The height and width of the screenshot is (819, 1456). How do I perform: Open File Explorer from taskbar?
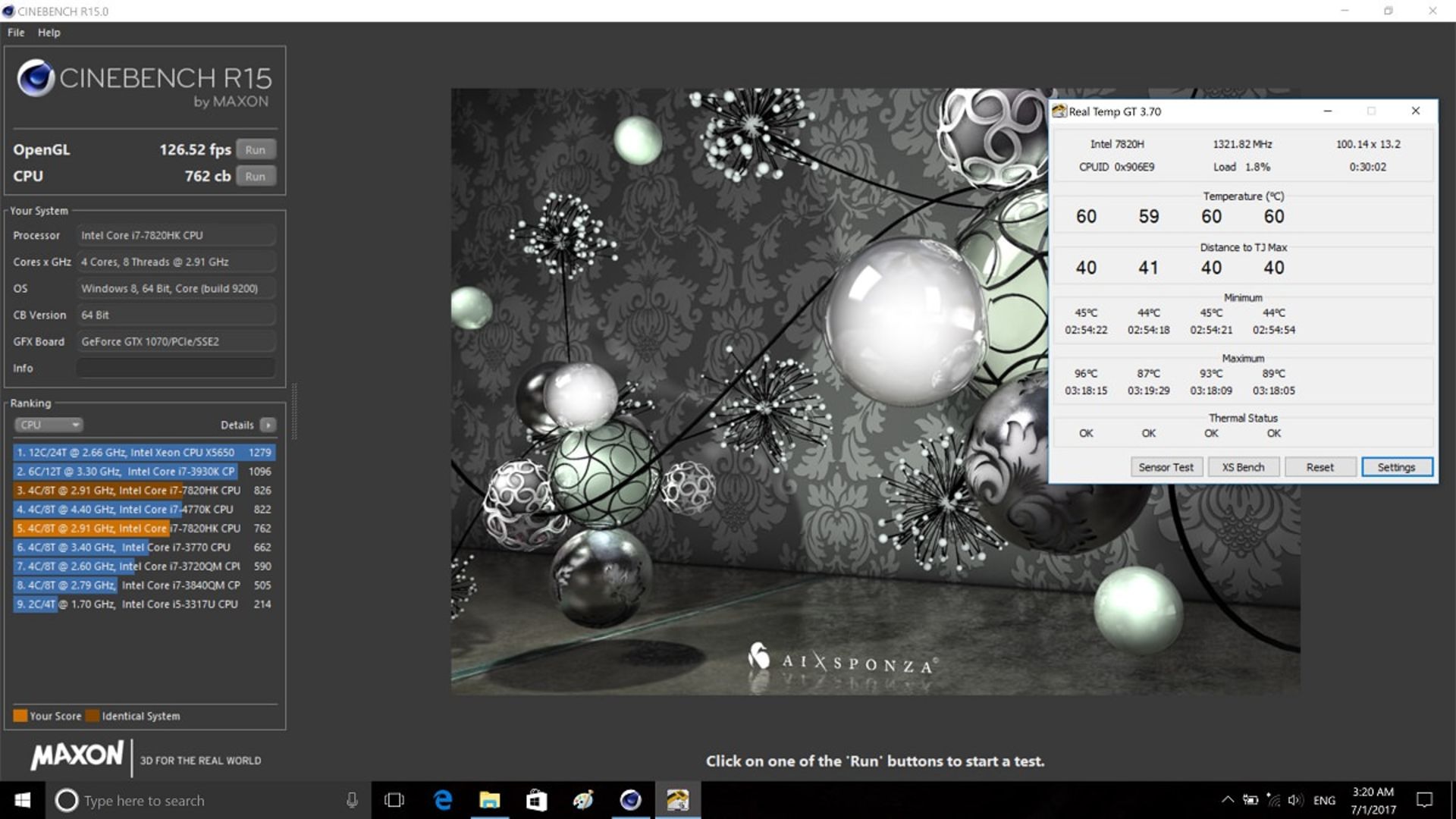[489, 800]
